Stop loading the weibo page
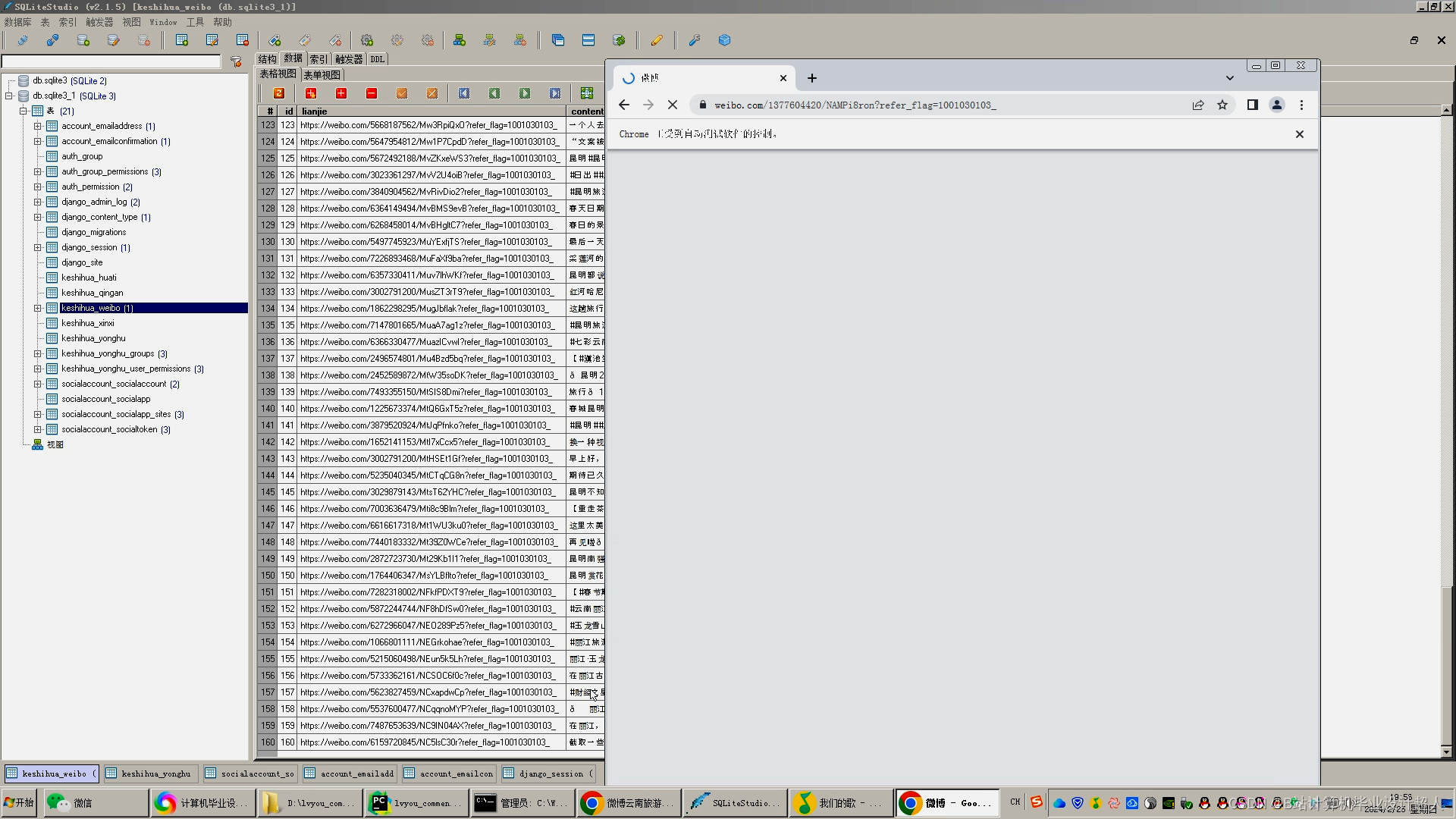 tap(673, 105)
